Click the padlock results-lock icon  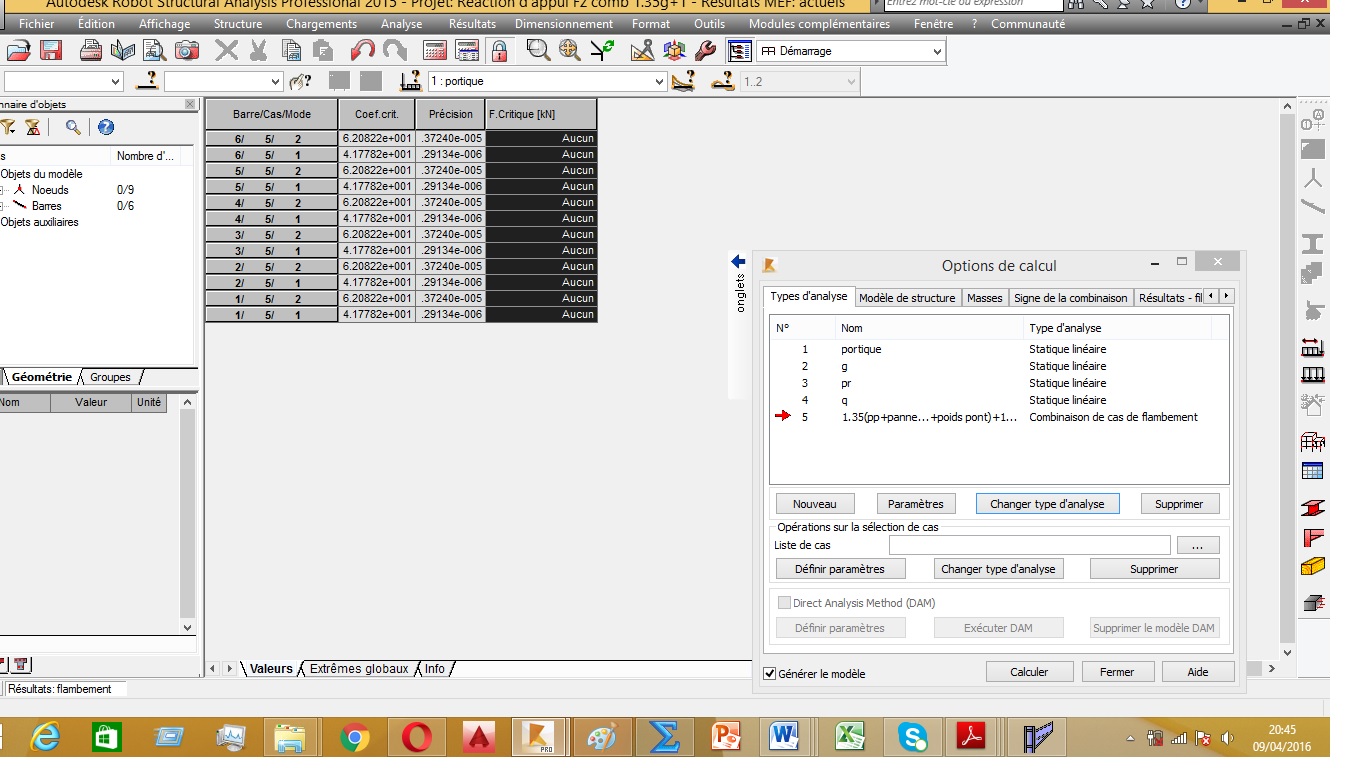coord(499,50)
